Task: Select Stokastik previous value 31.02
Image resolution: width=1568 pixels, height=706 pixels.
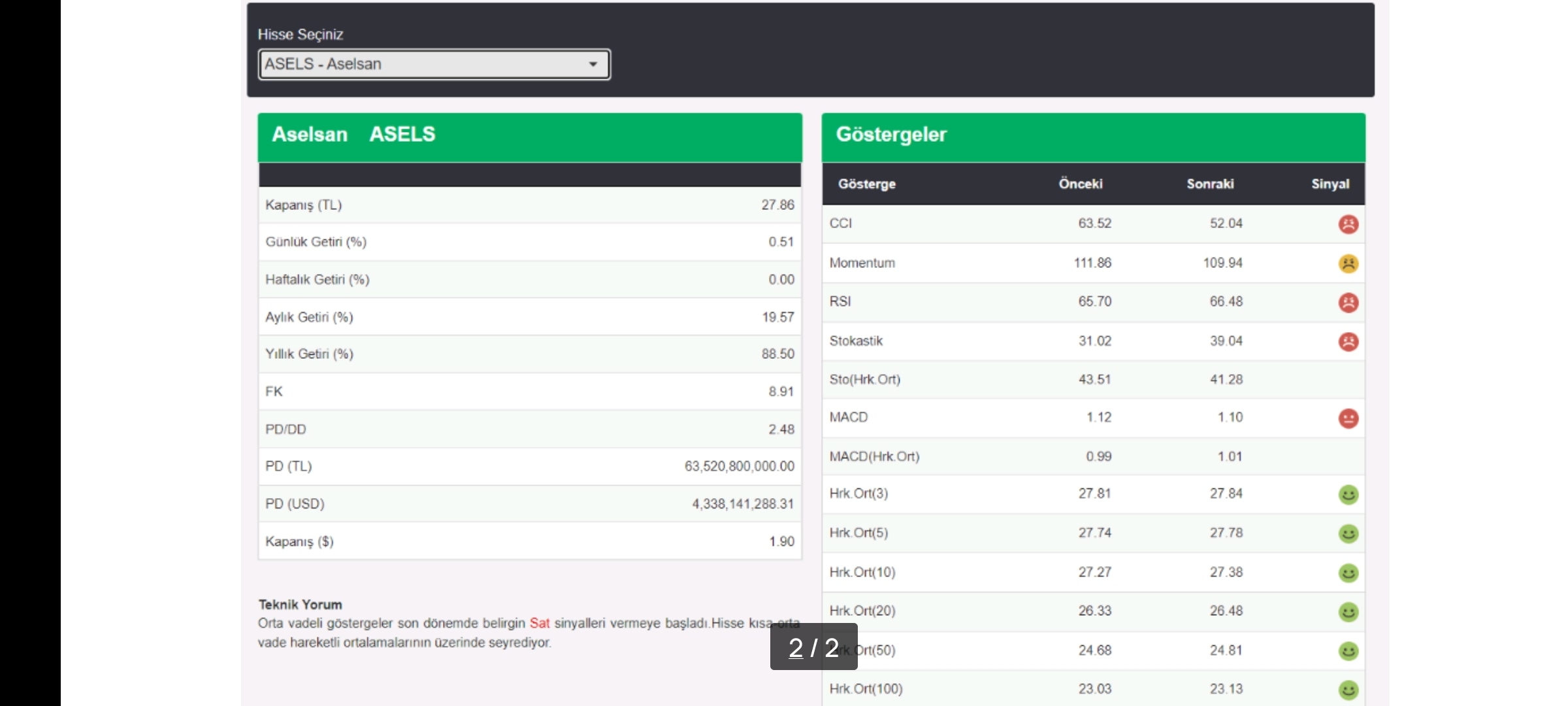Action: pyautogui.click(x=1094, y=341)
